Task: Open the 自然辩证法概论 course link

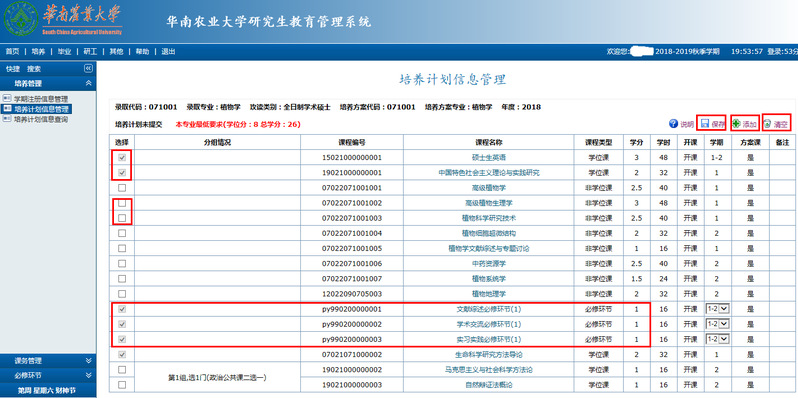Action: [489, 385]
